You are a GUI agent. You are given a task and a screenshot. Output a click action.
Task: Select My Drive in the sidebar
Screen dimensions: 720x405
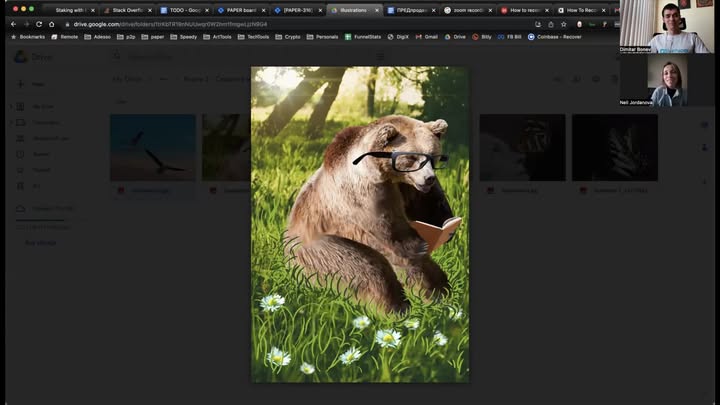[42, 107]
